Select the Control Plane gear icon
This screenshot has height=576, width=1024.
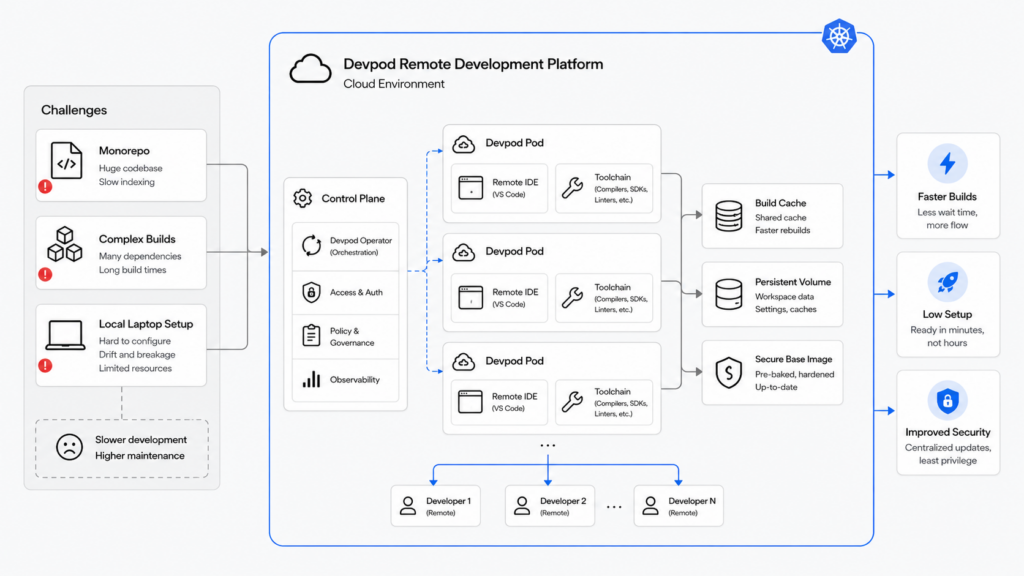tap(302, 198)
